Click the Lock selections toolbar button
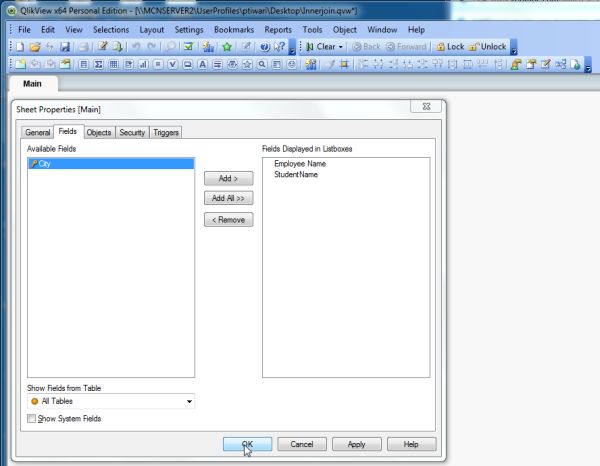The image size is (600, 466). 450,47
